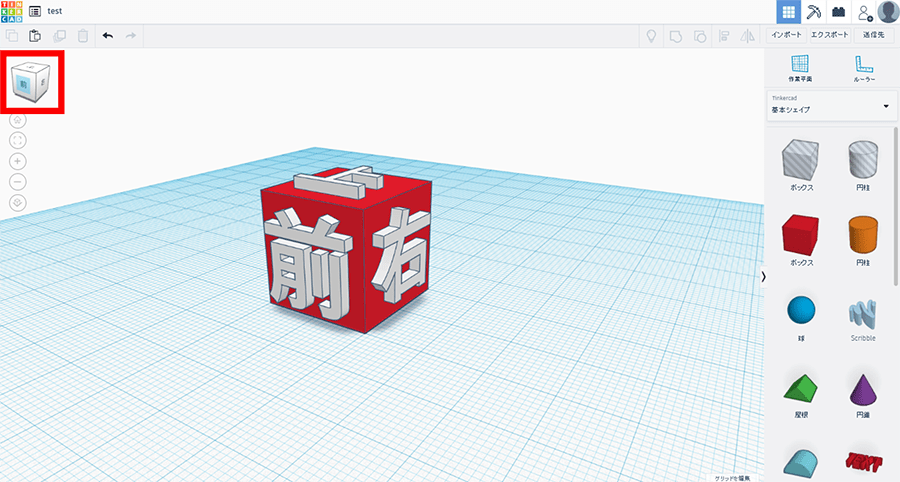Image resolution: width=900 pixels, height=482 pixels.
Task: Toggle perspective/orthographic view button
Action: click(x=18, y=203)
